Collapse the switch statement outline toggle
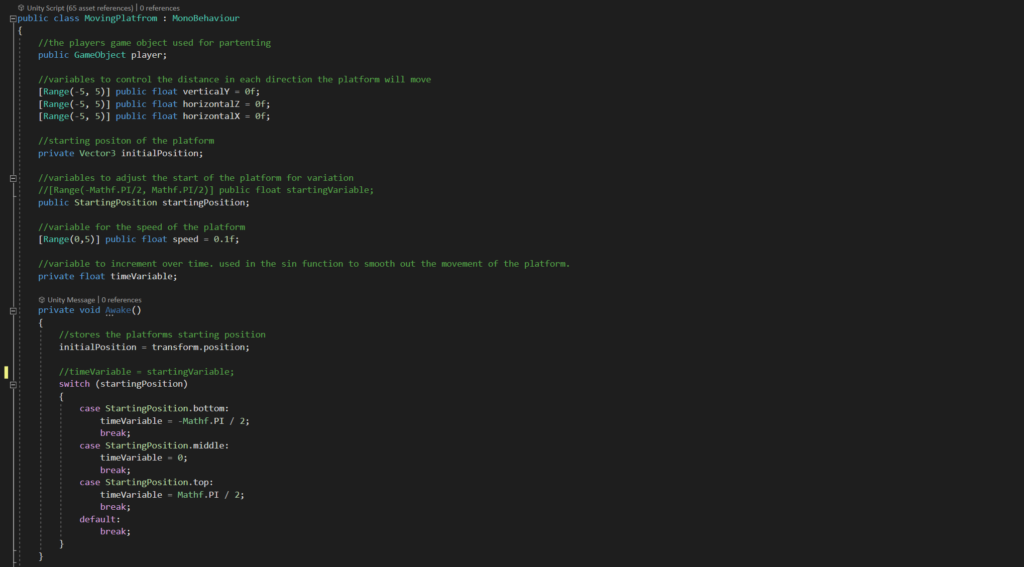The height and width of the screenshot is (567, 1024). point(13,385)
